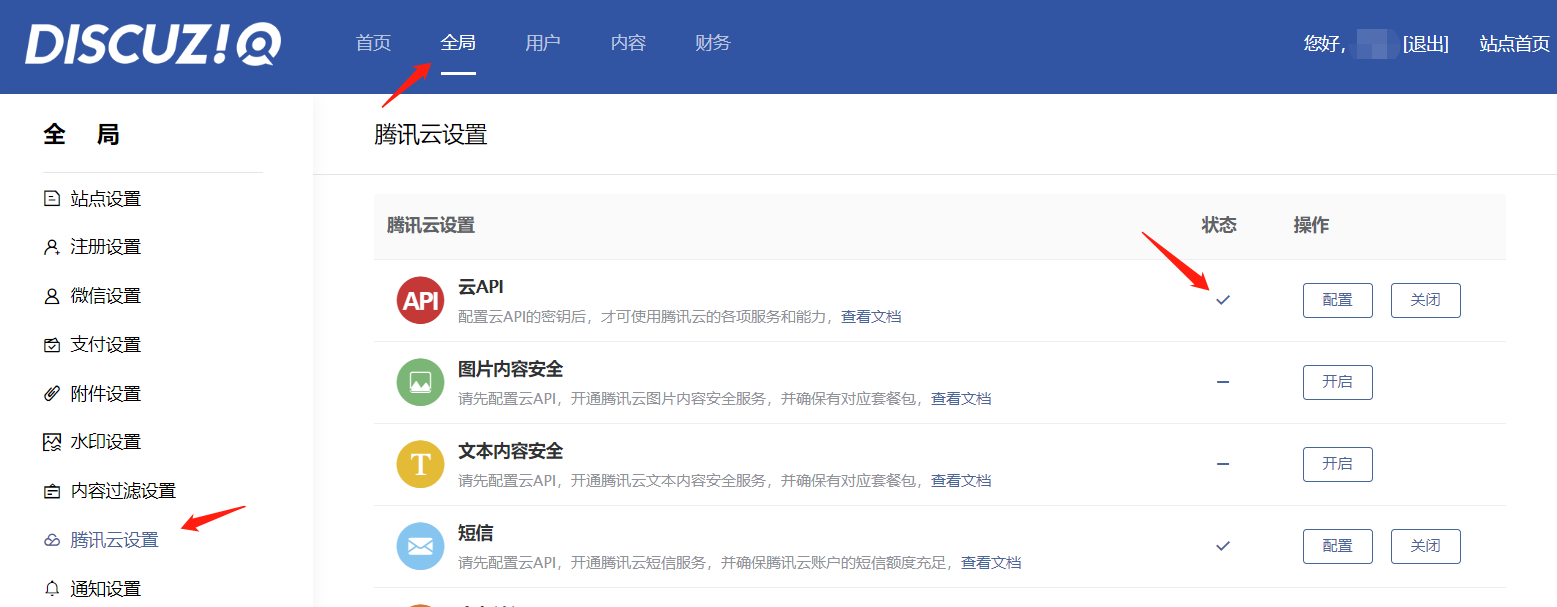Screen dimensions: 1557x607
Task: Enable 图片内容安全 with 开启 button
Action: pos(1338,382)
